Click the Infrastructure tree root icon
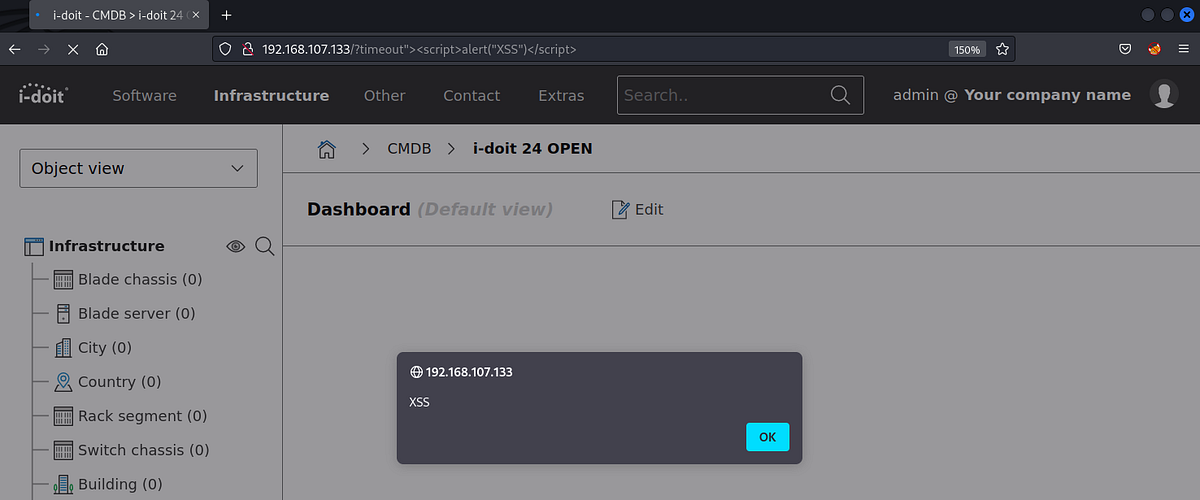This screenshot has height=500, width=1200. point(34,246)
